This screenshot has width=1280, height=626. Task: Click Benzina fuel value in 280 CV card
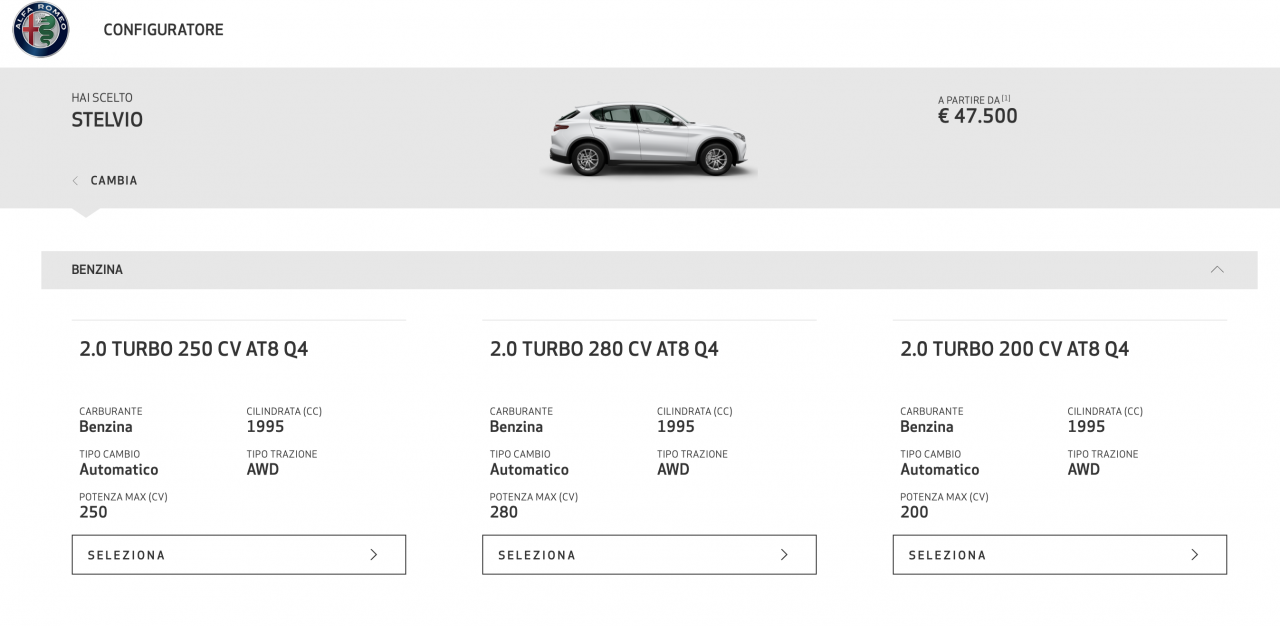point(516,427)
